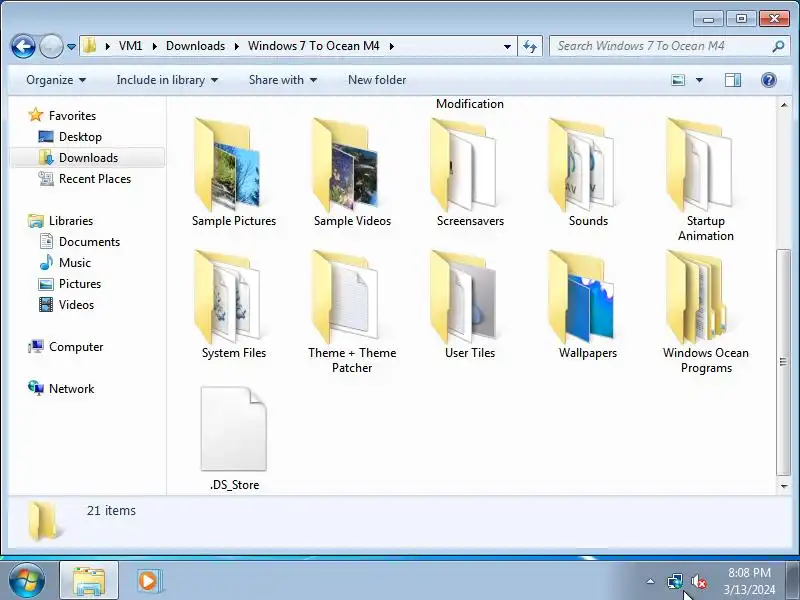The height and width of the screenshot is (600, 800).
Task: Open the Organize menu
Action: pyautogui.click(x=56, y=80)
